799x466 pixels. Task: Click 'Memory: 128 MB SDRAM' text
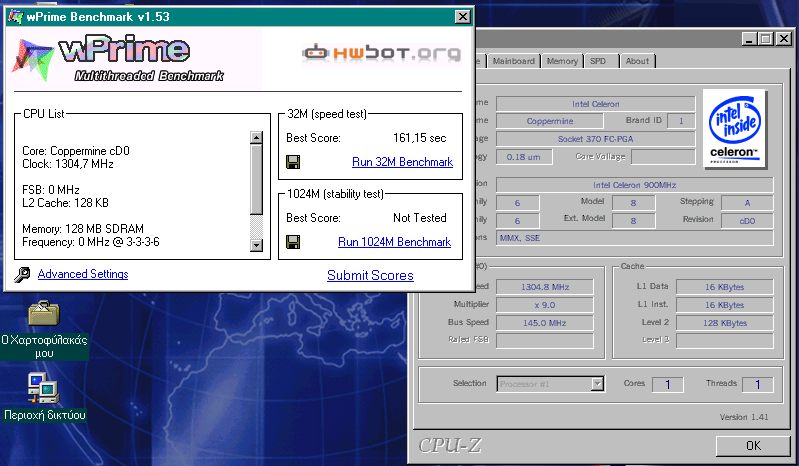83,229
